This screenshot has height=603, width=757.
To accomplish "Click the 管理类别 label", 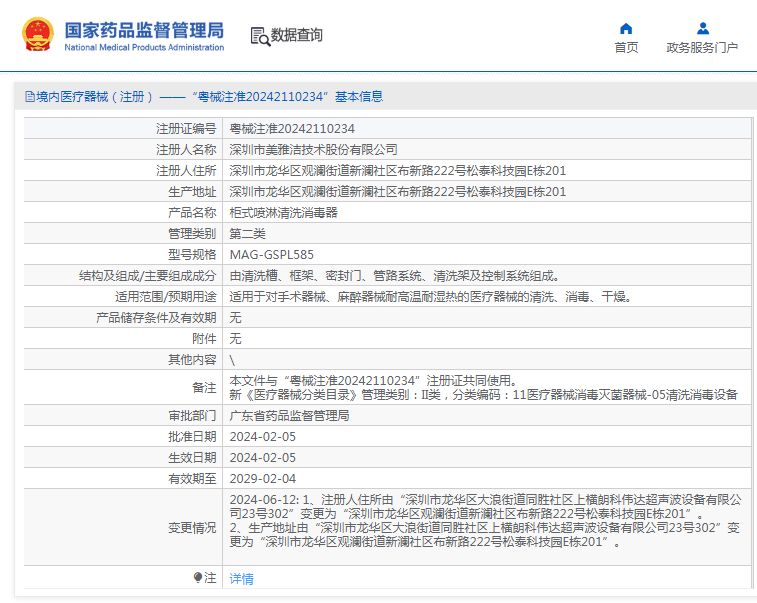I will 192,234.
